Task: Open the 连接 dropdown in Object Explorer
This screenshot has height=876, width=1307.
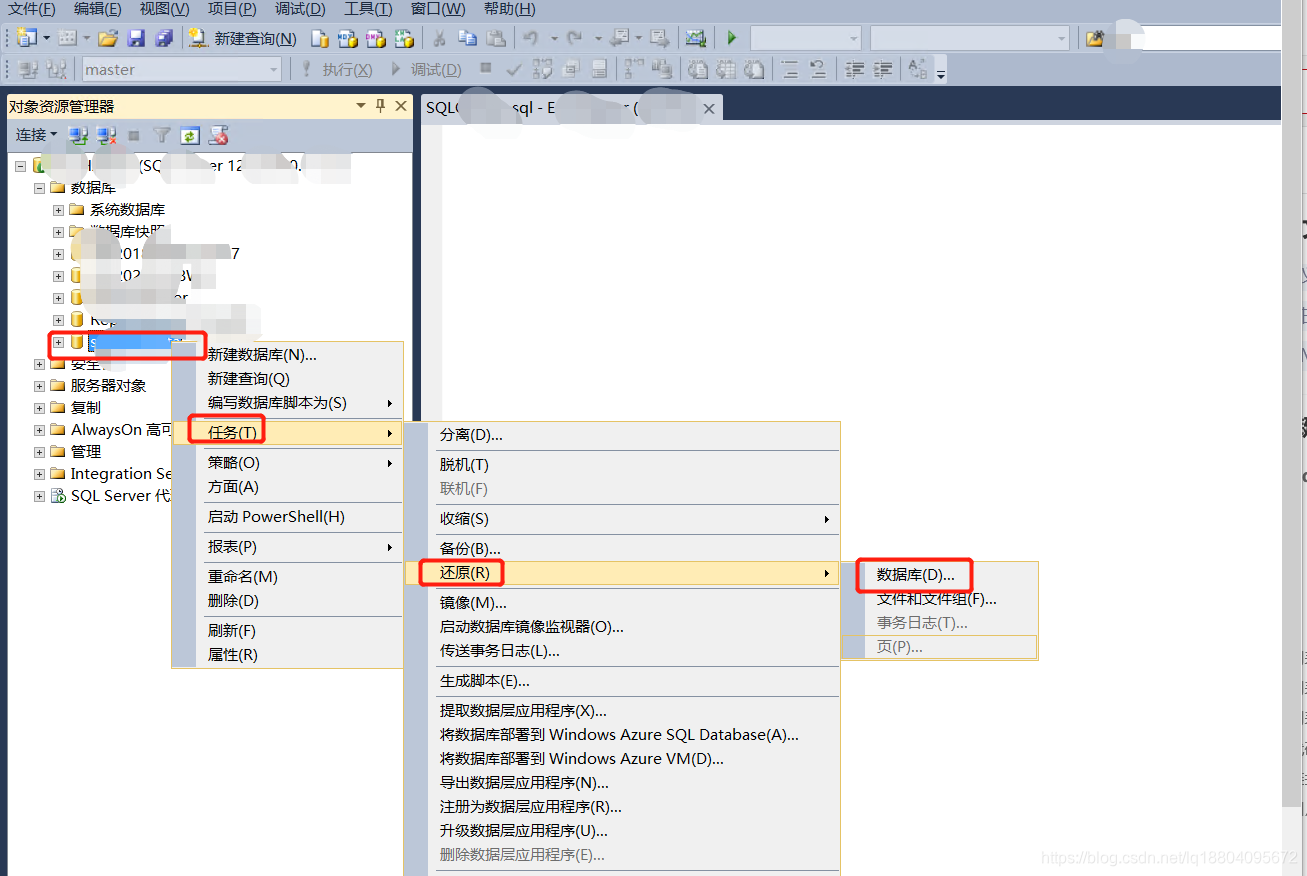Action: click(36, 134)
